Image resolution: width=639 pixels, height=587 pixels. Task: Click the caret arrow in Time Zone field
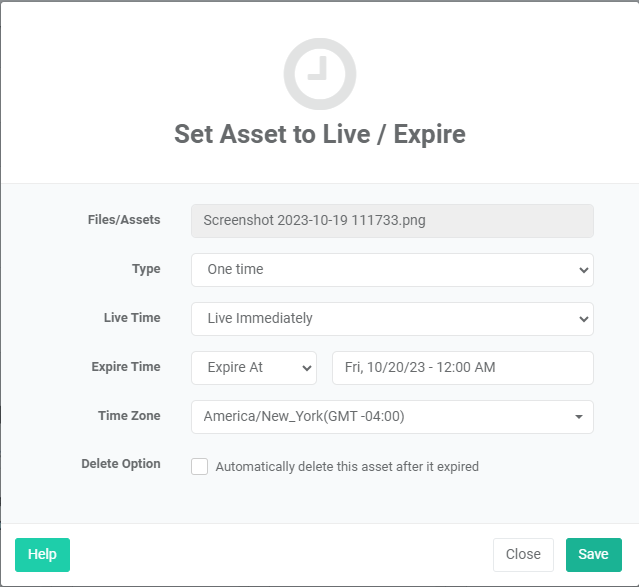tap(579, 417)
